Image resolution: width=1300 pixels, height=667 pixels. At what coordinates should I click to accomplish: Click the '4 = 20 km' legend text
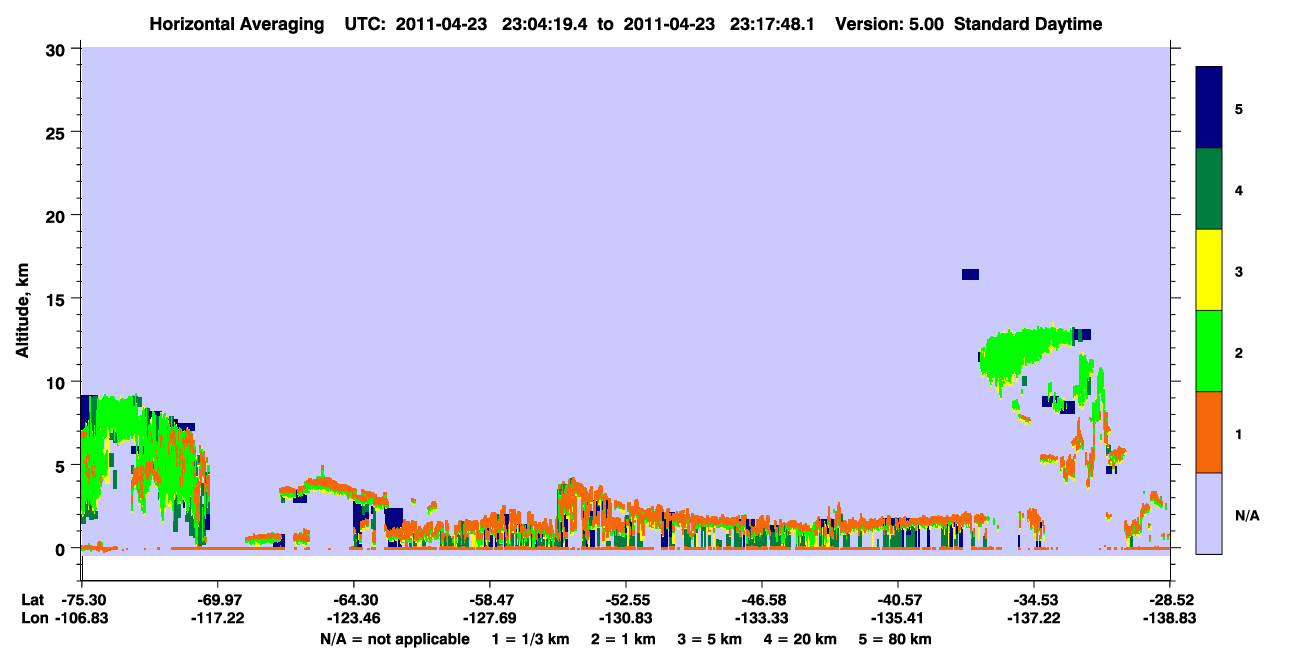tap(801, 639)
